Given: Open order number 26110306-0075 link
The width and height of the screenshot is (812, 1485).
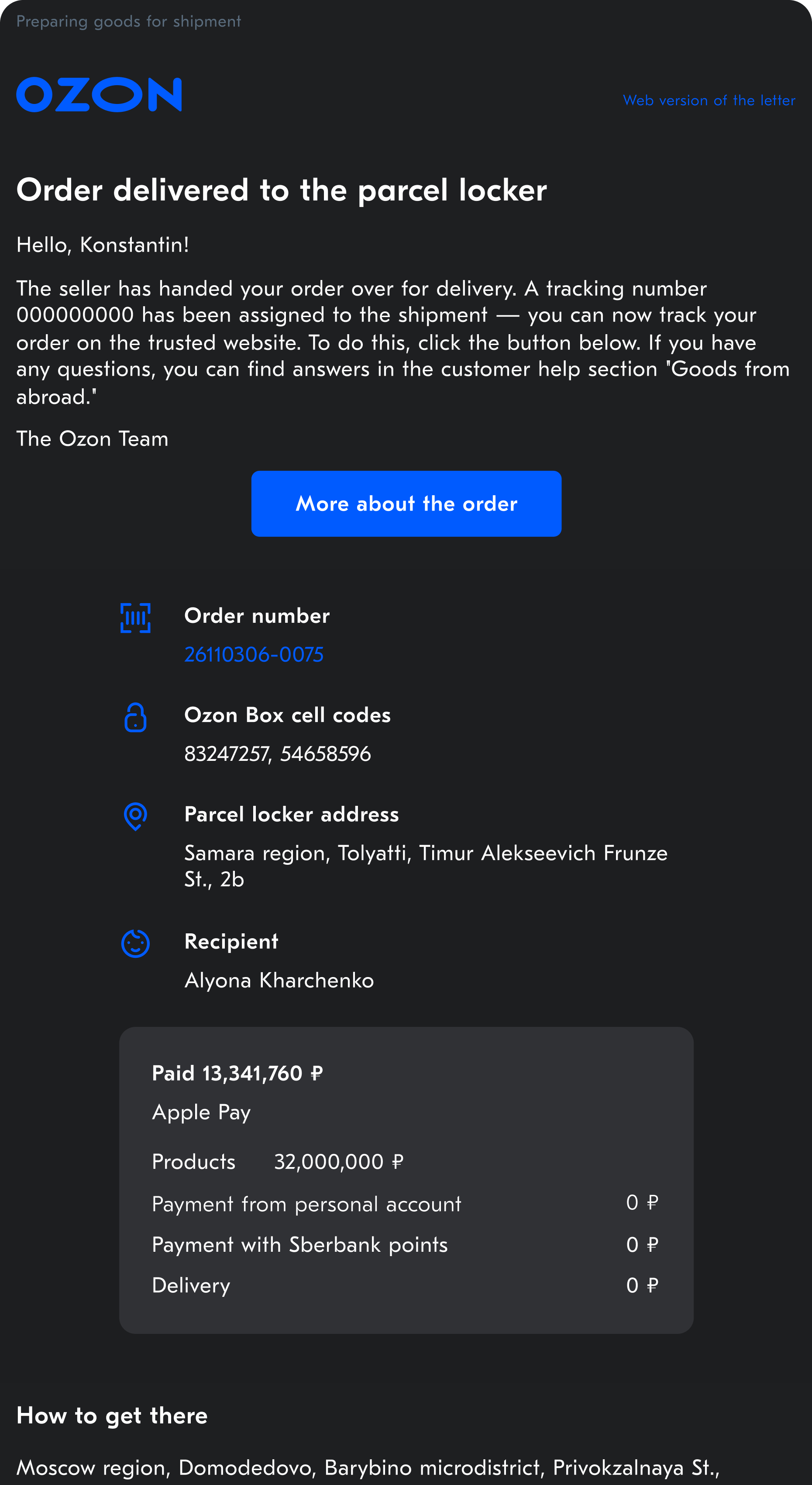Looking at the screenshot, I should click(254, 654).
